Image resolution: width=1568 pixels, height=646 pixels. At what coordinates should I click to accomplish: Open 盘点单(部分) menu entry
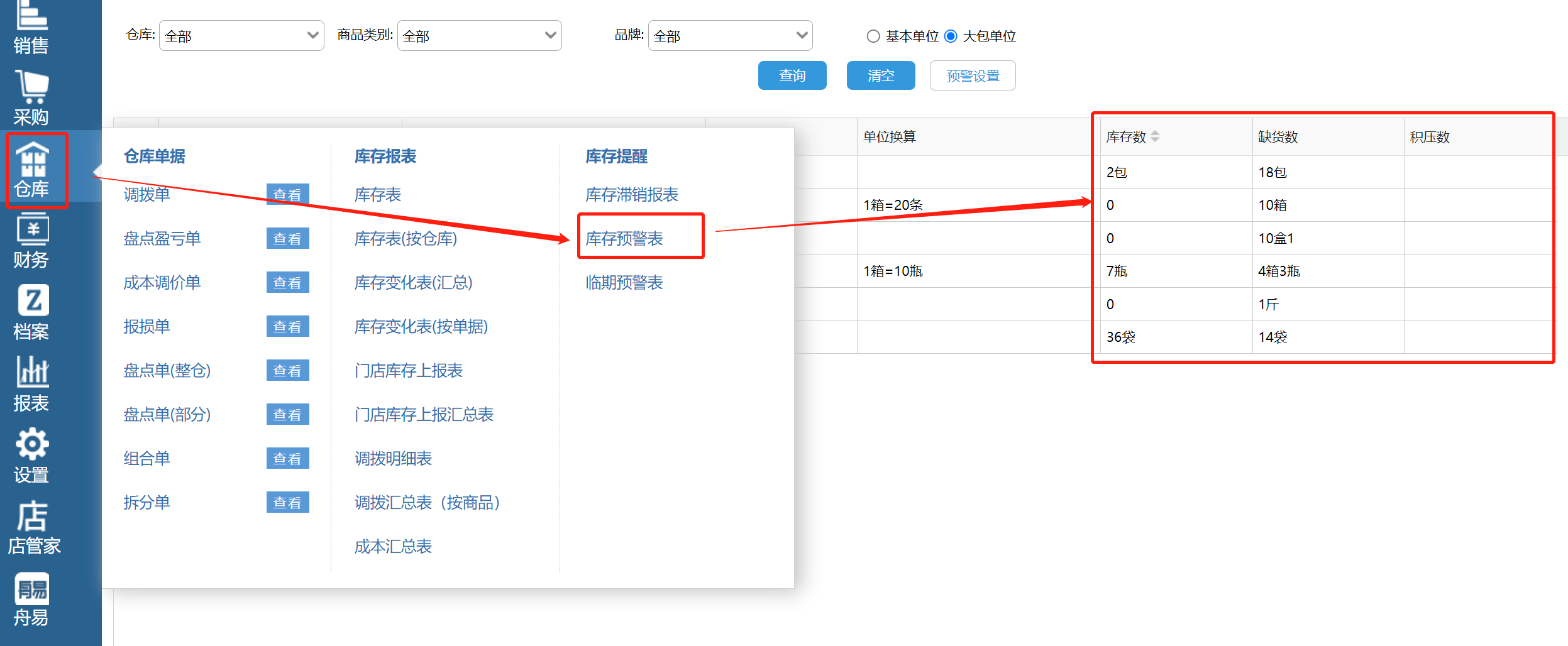tap(167, 414)
